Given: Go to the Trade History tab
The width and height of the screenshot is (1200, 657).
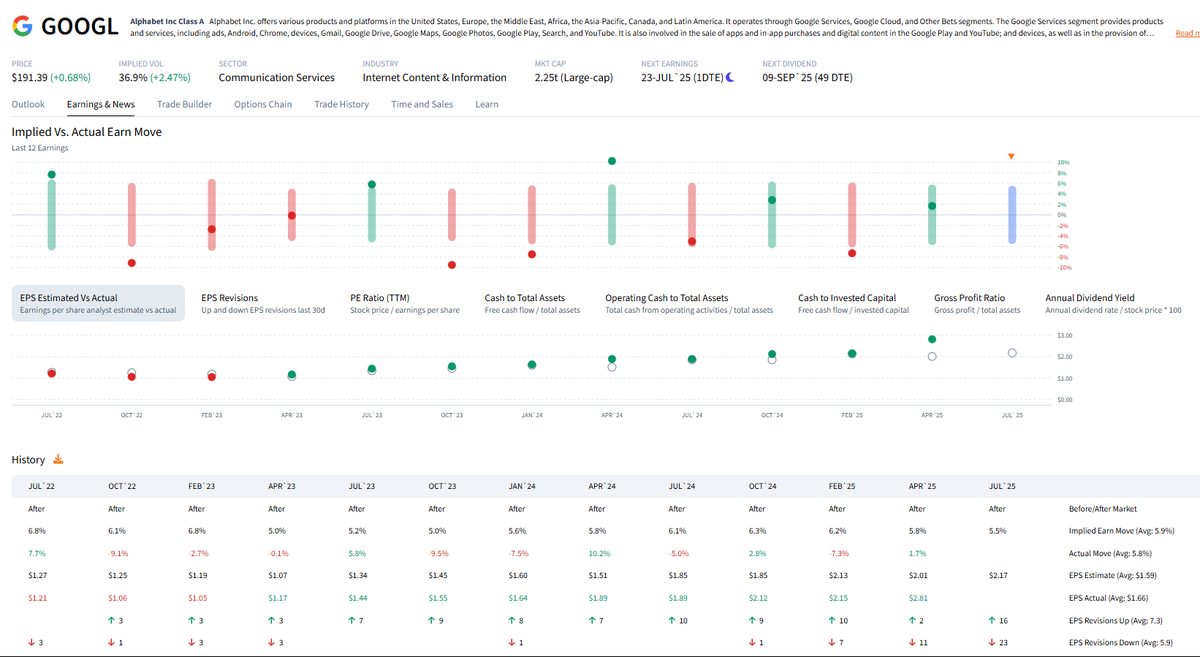Looking at the screenshot, I should [x=342, y=104].
